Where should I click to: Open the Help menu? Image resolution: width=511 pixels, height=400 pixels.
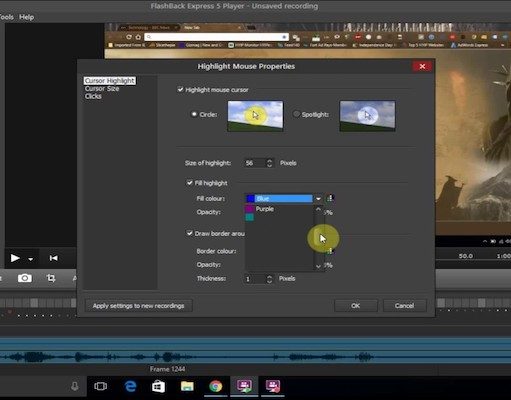tap(26, 17)
